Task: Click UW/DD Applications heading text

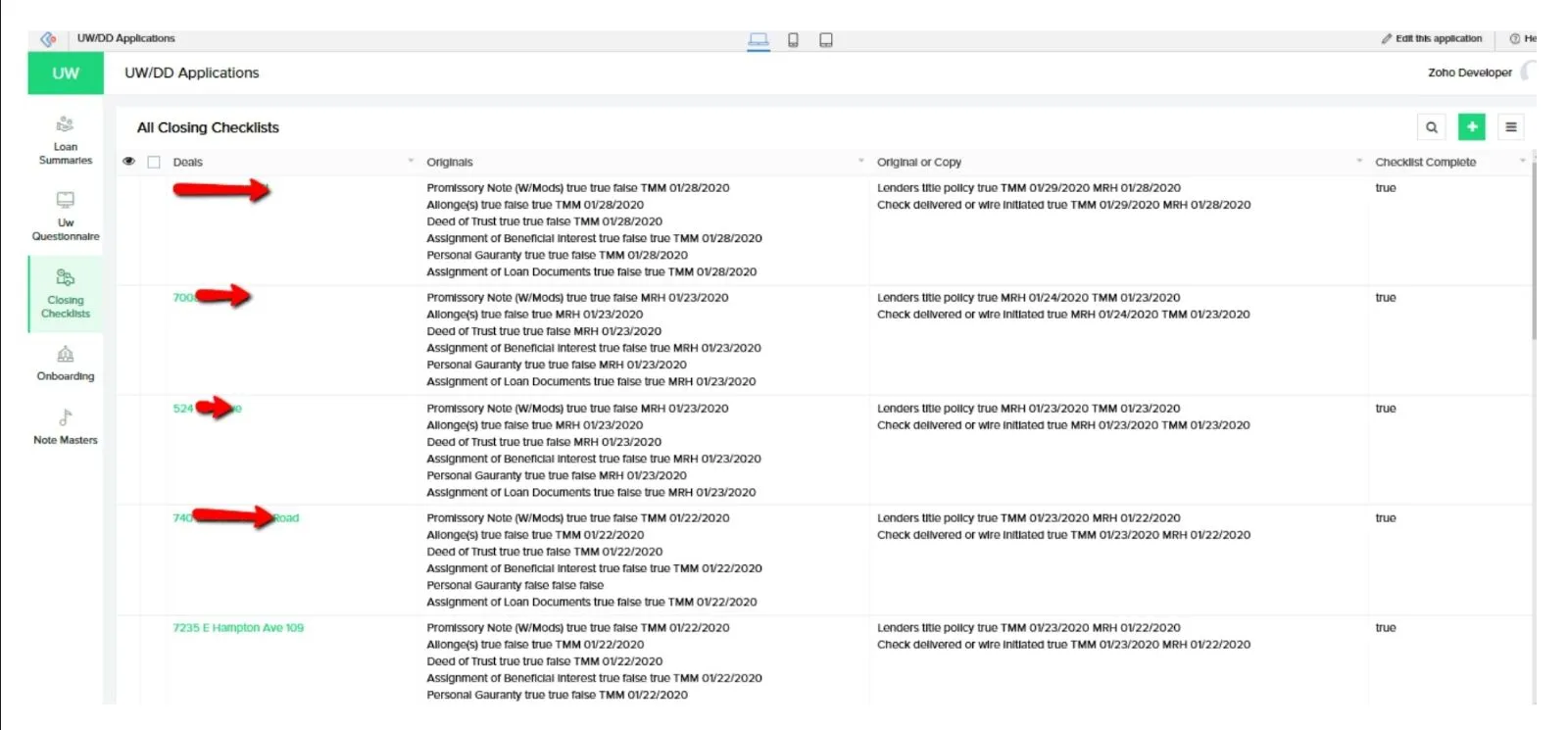Action: 192,73
